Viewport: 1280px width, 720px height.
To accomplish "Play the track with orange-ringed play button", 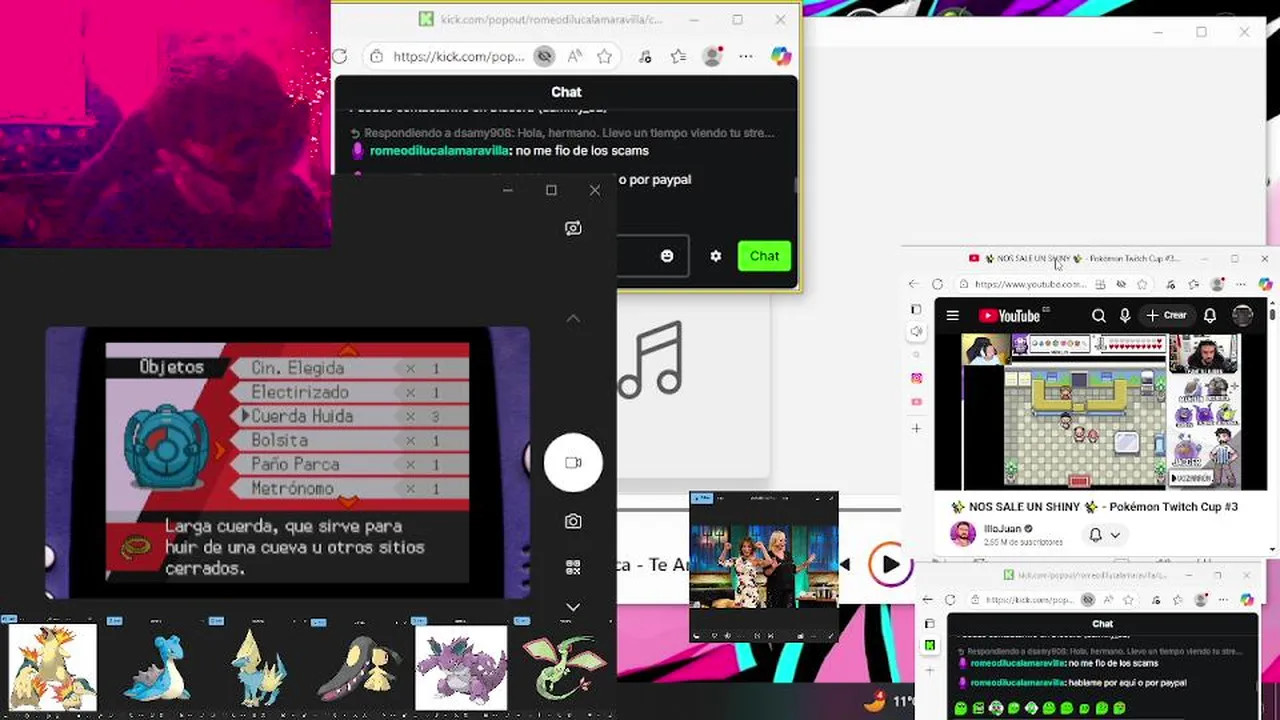I will pos(889,565).
